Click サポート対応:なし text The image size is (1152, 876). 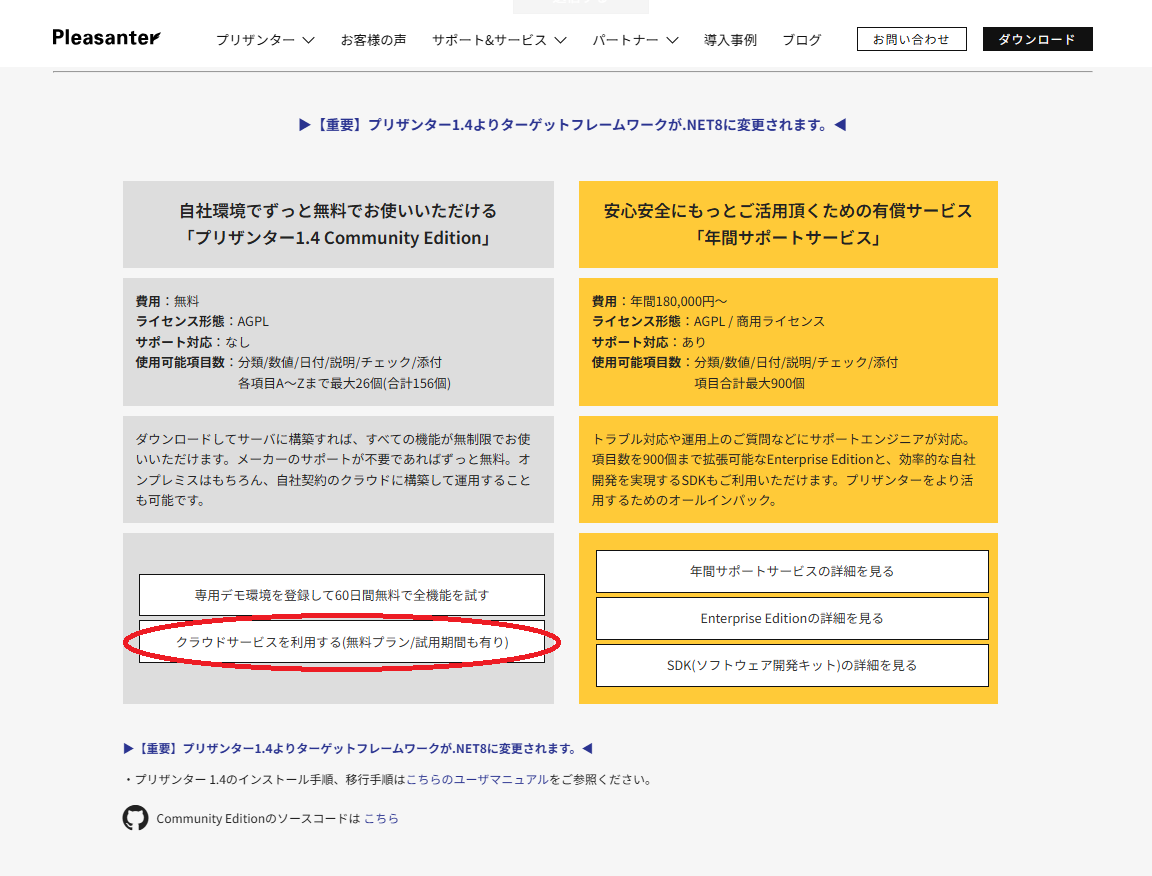pyautogui.click(x=192, y=342)
